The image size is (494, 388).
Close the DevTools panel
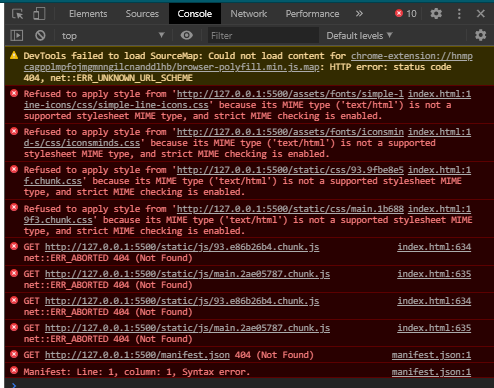[480, 14]
